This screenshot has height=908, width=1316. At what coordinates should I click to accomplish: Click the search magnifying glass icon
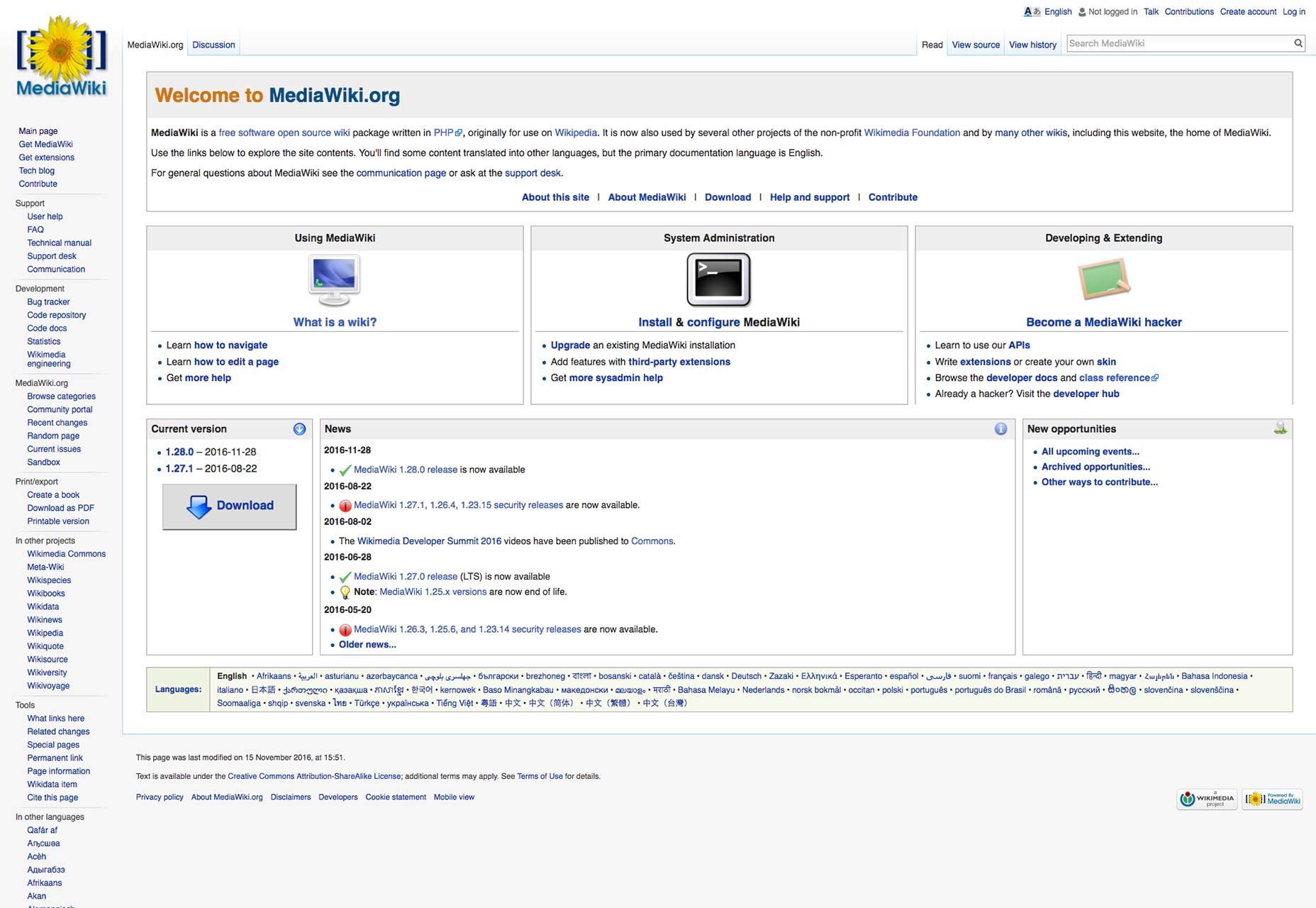1298,43
